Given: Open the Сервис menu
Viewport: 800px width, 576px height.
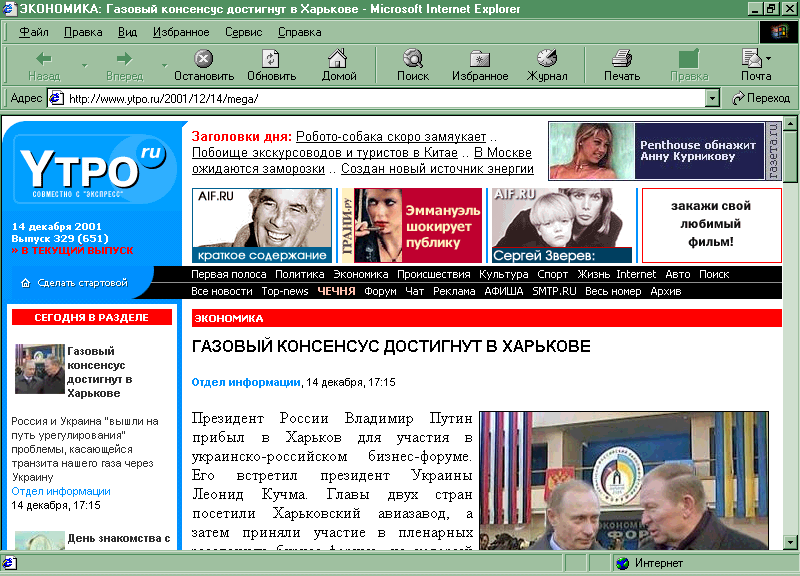Looking at the screenshot, I should tap(243, 32).
